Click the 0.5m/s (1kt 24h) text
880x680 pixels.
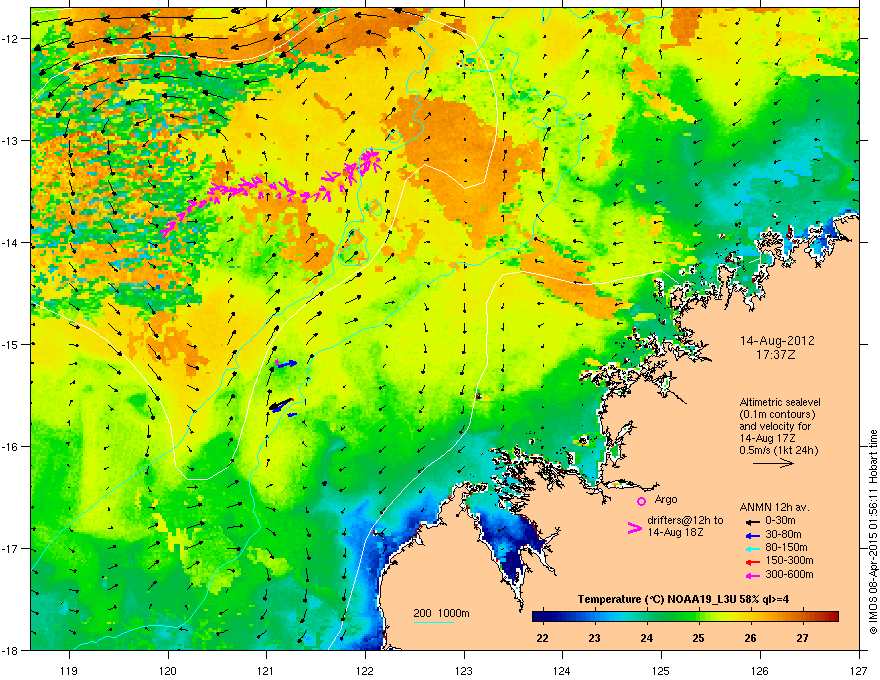779,450
